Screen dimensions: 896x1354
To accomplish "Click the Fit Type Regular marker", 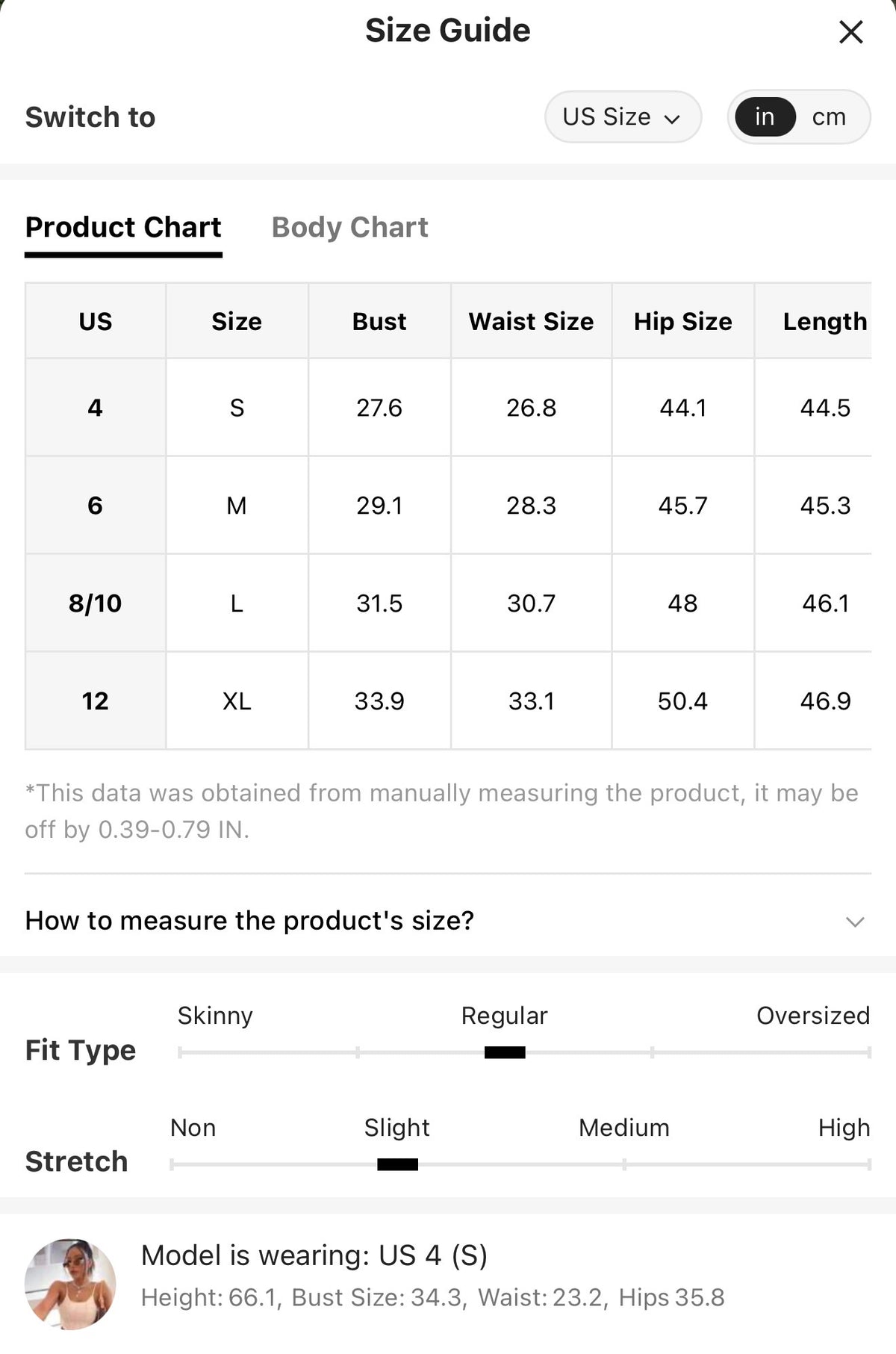I will pos(505,1052).
